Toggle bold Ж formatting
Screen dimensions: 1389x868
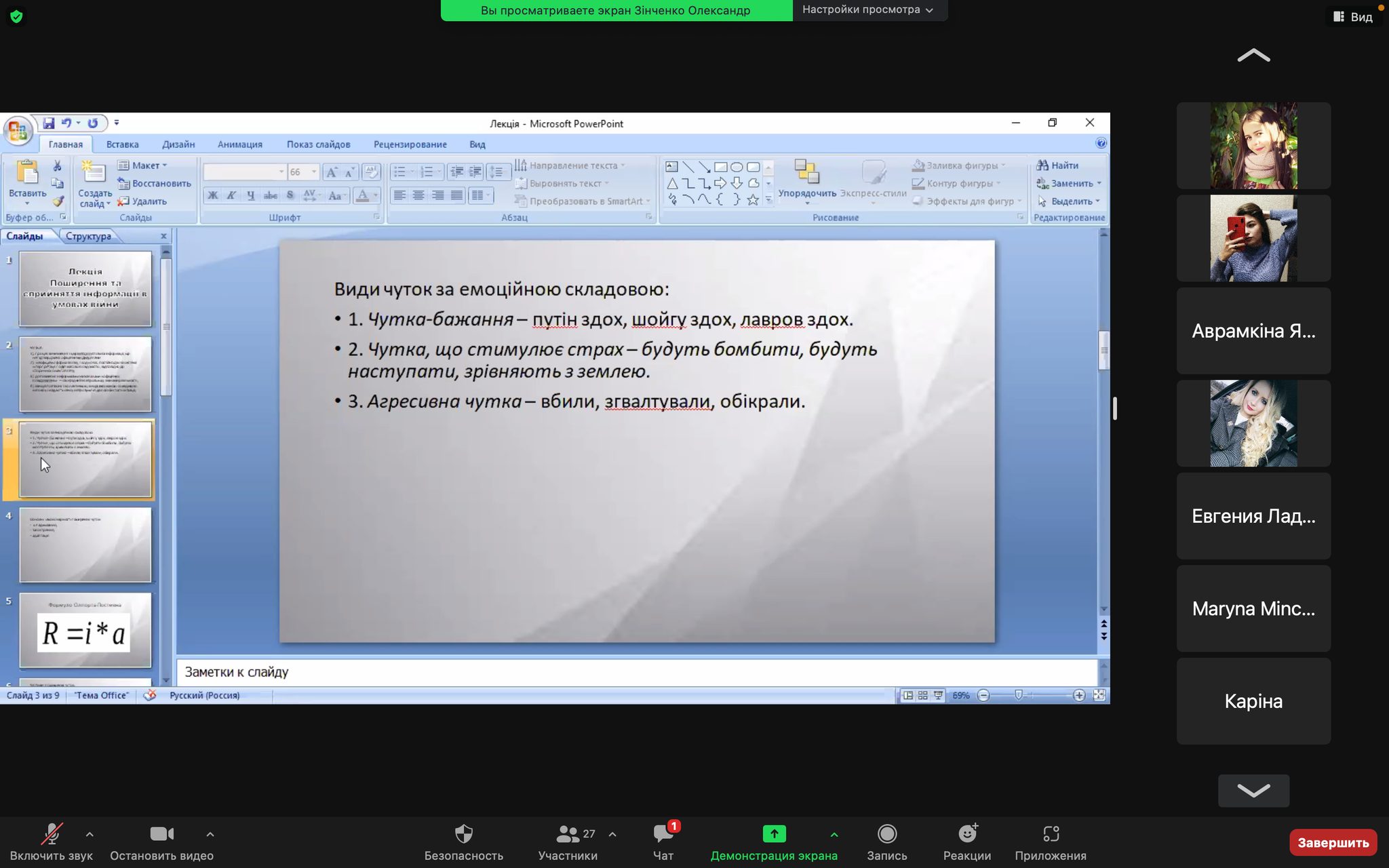point(212,195)
